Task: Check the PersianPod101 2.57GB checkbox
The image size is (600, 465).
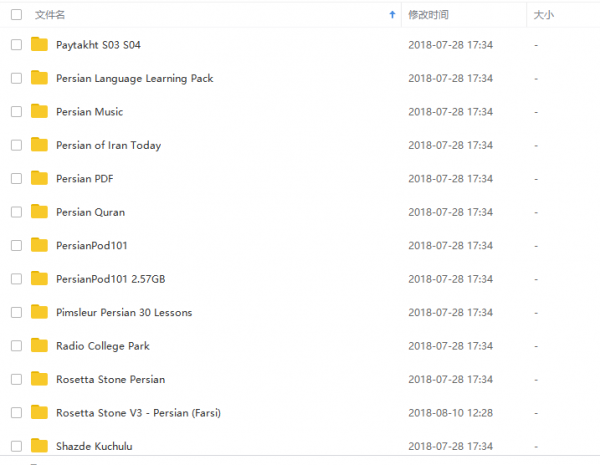Action: tap(16, 279)
